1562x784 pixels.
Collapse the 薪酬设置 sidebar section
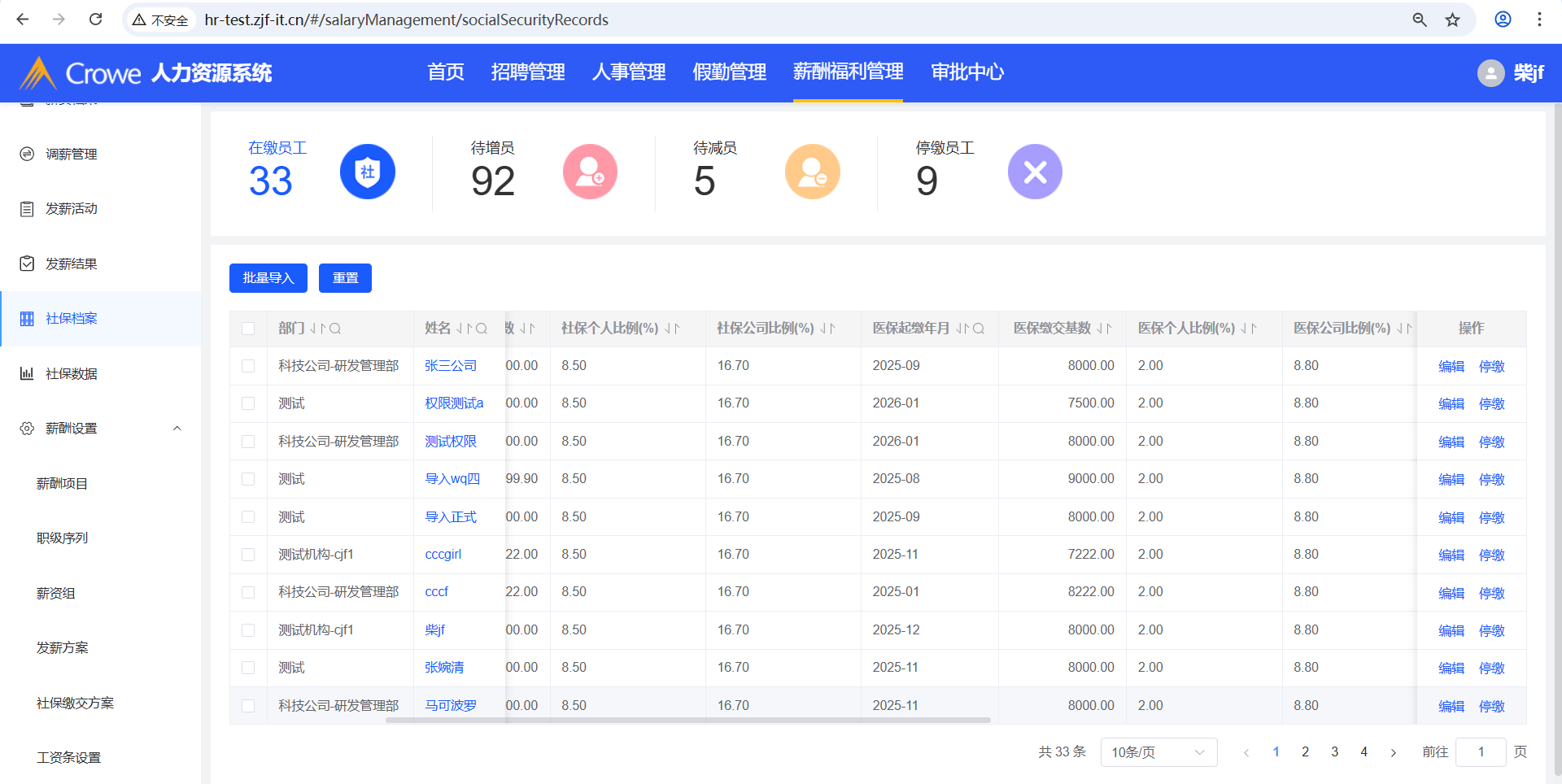tap(177, 429)
